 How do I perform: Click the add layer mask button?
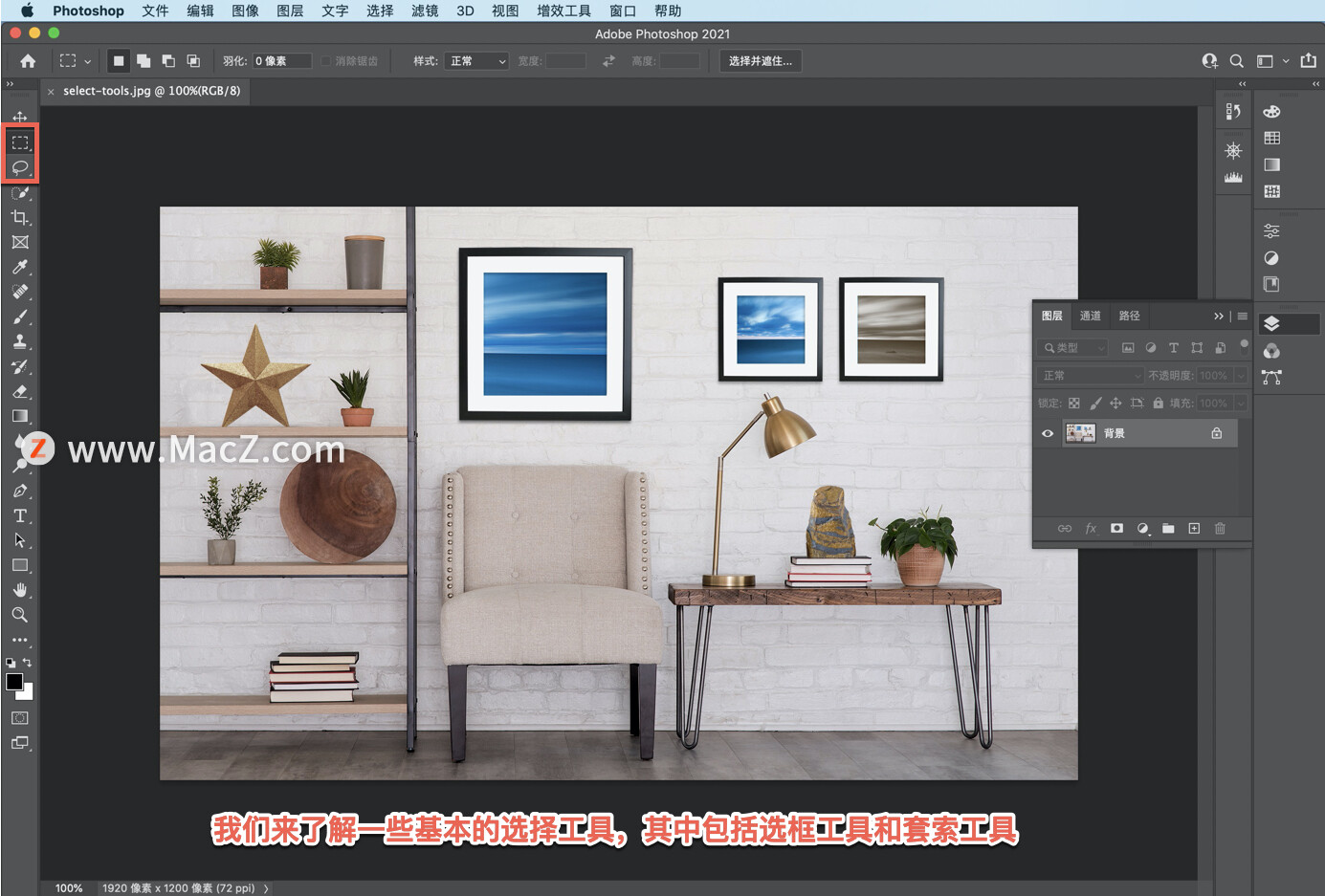tap(1116, 528)
